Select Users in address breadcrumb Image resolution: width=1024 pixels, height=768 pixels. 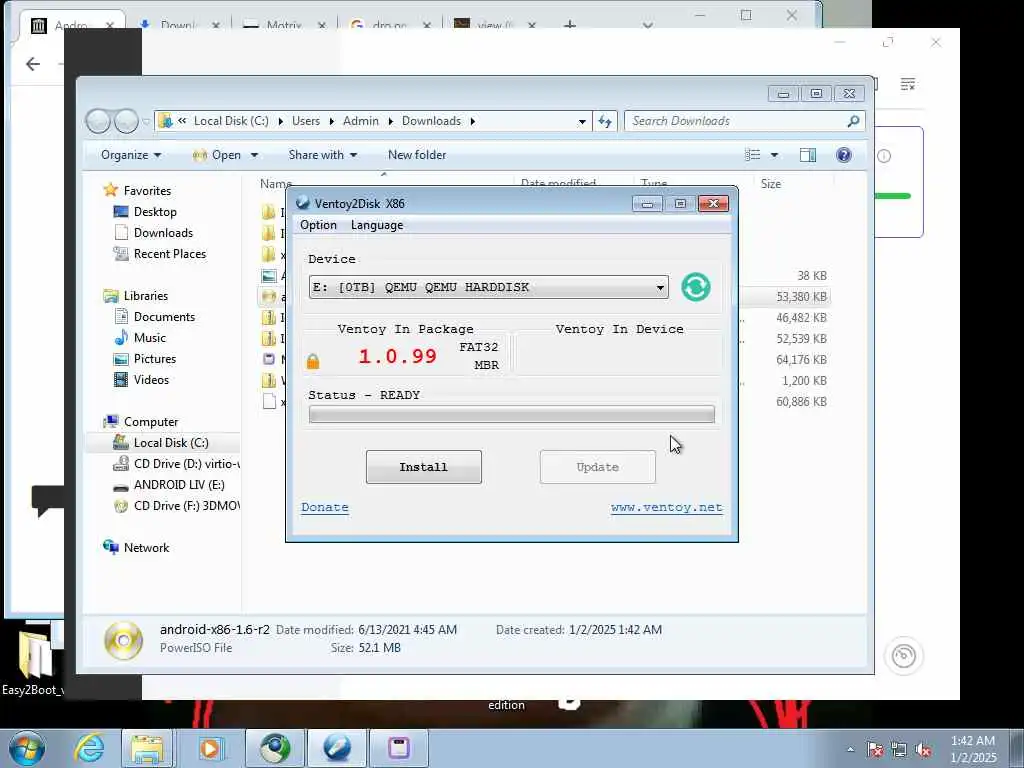(306, 121)
